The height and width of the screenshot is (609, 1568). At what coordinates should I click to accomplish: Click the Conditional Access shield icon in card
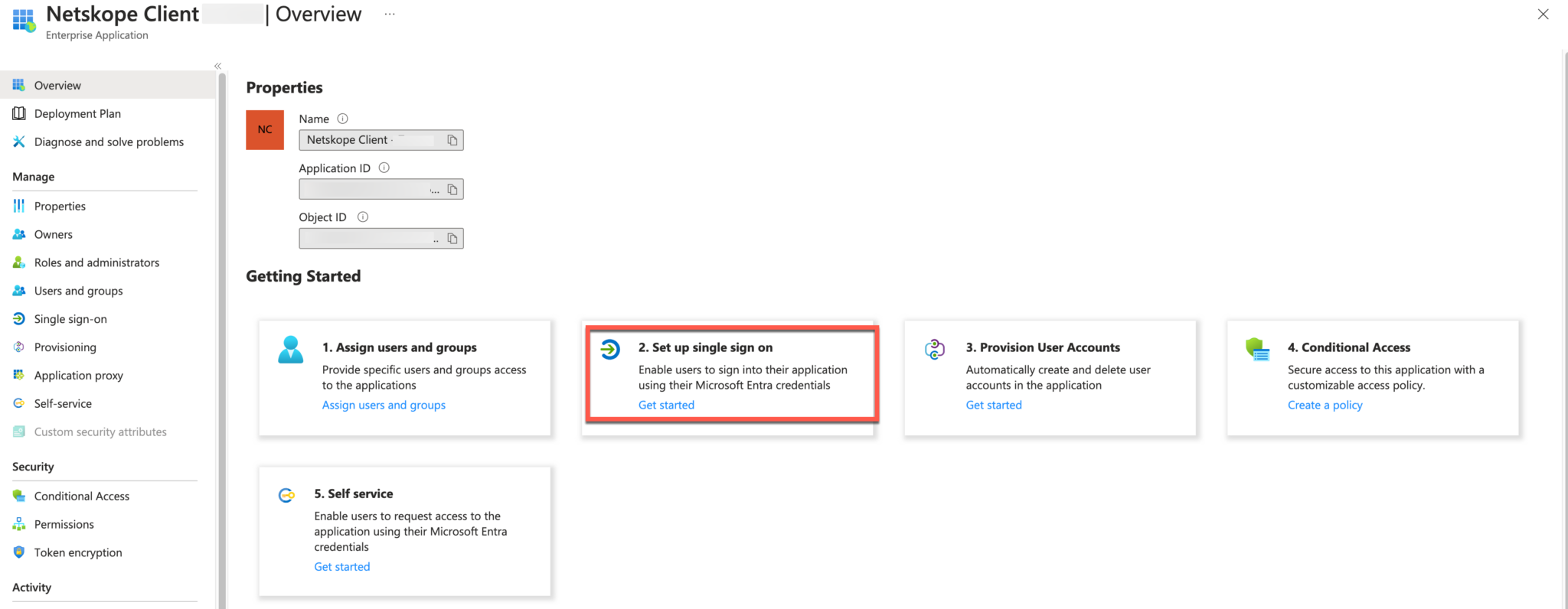(1257, 350)
